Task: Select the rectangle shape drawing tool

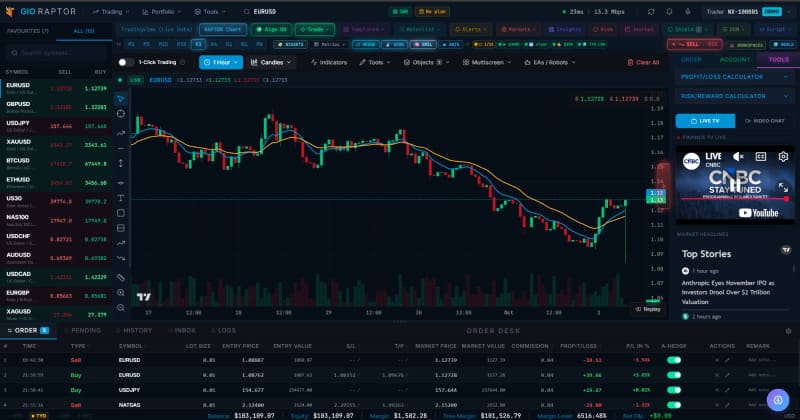Action: click(x=121, y=213)
